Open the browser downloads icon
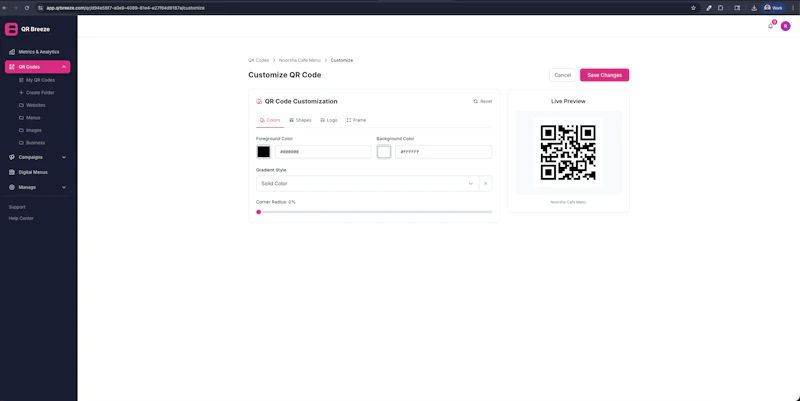This screenshot has width=800, height=401. tap(754, 8)
